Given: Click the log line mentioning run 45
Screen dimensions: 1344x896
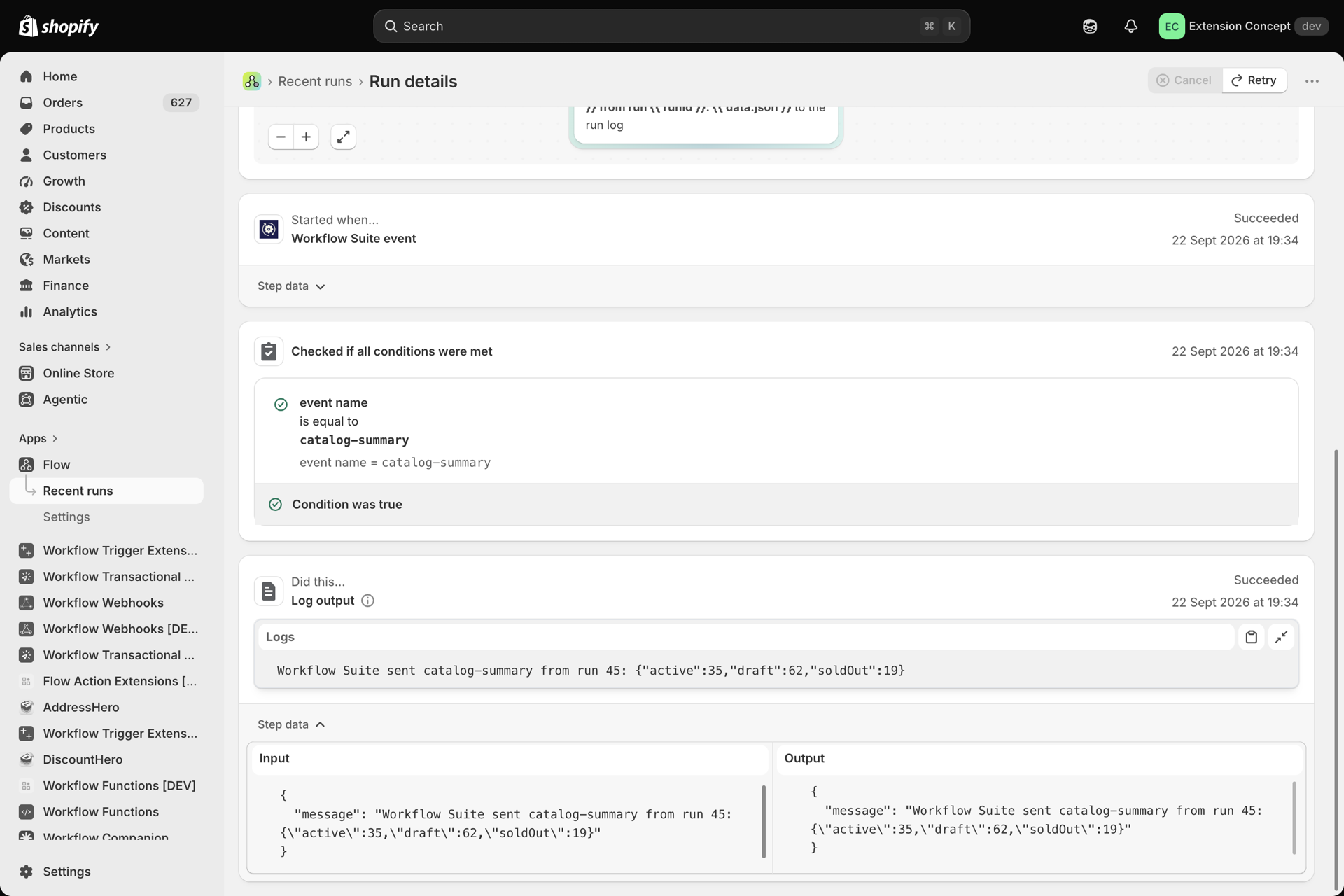Looking at the screenshot, I should tap(591, 671).
